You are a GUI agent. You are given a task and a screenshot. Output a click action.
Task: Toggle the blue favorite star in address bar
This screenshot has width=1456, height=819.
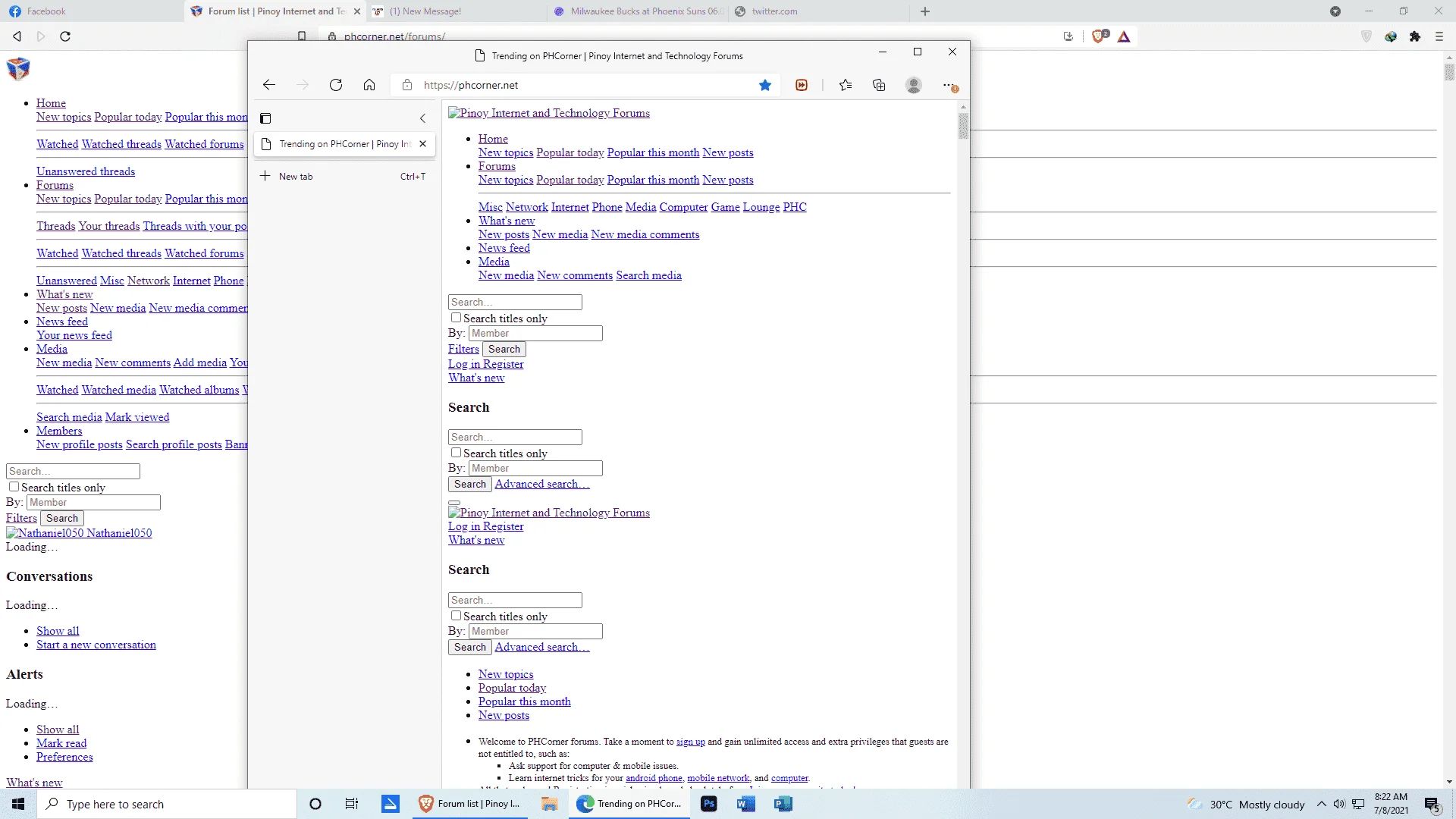(765, 85)
